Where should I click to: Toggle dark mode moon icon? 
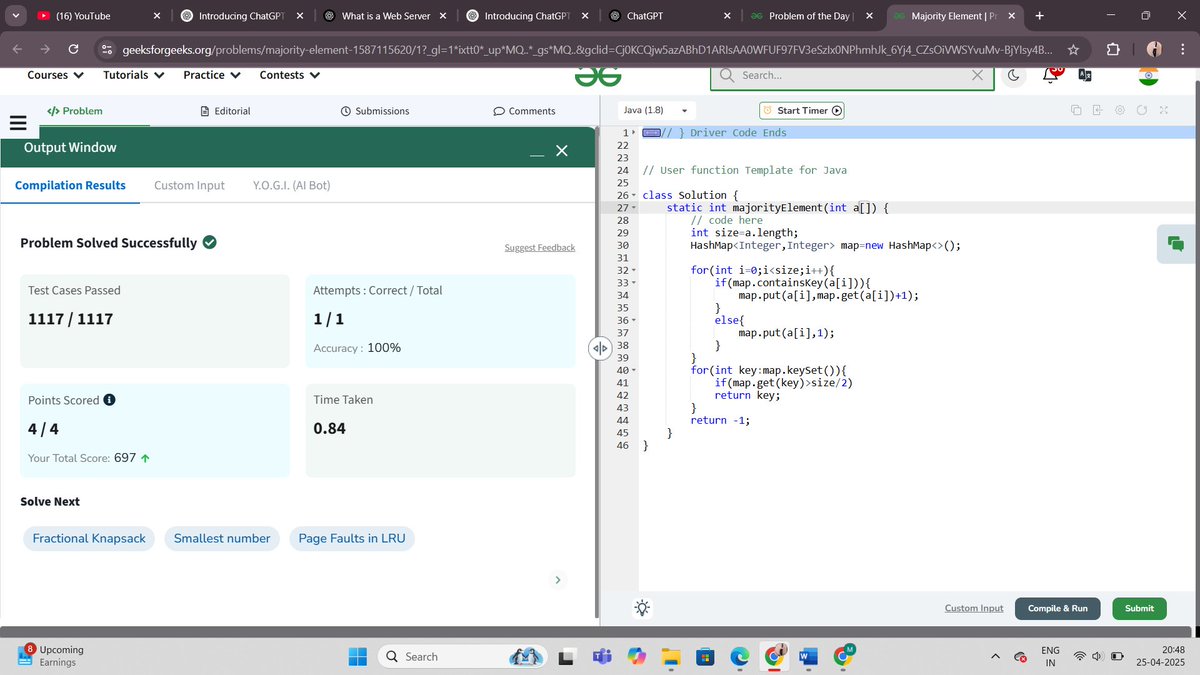1013,75
